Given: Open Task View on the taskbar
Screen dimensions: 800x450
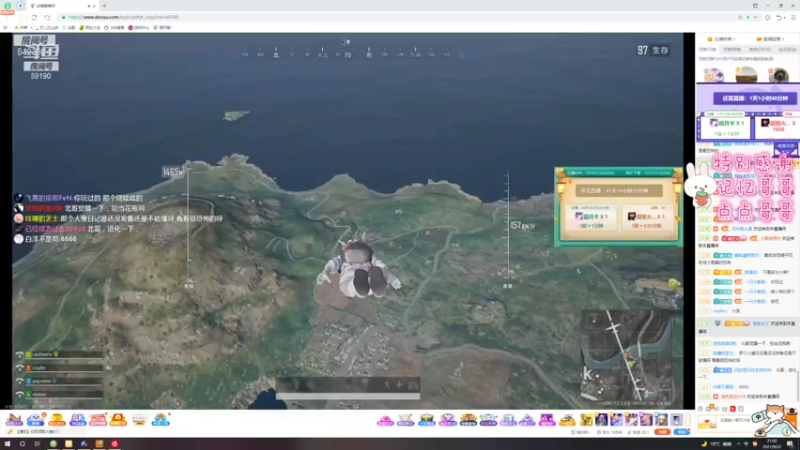Looking at the screenshot, I should (37, 444).
